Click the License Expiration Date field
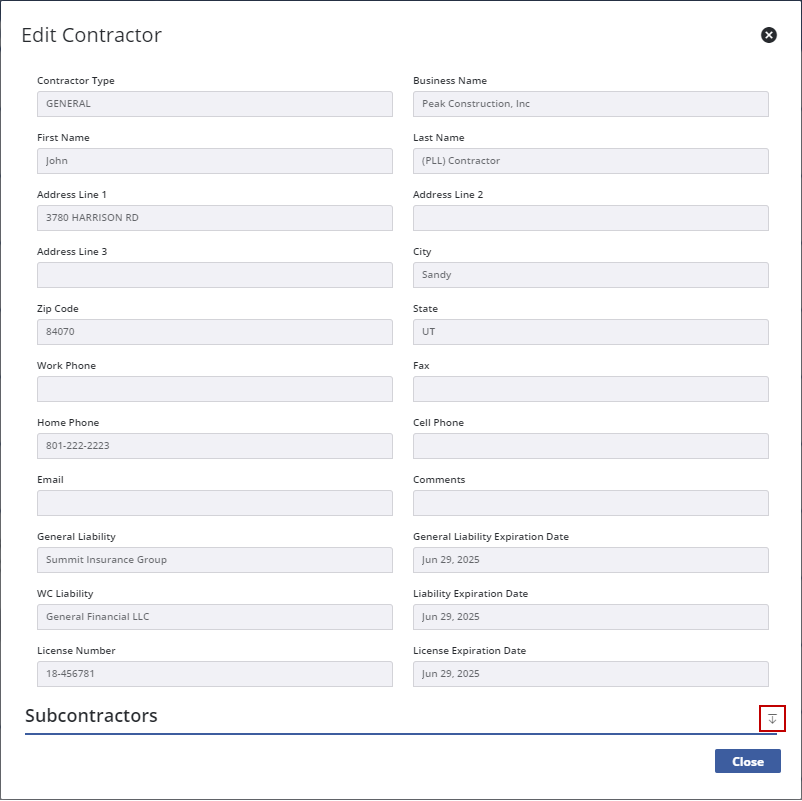This screenshot has height=801, width=802. click(590, 674)
